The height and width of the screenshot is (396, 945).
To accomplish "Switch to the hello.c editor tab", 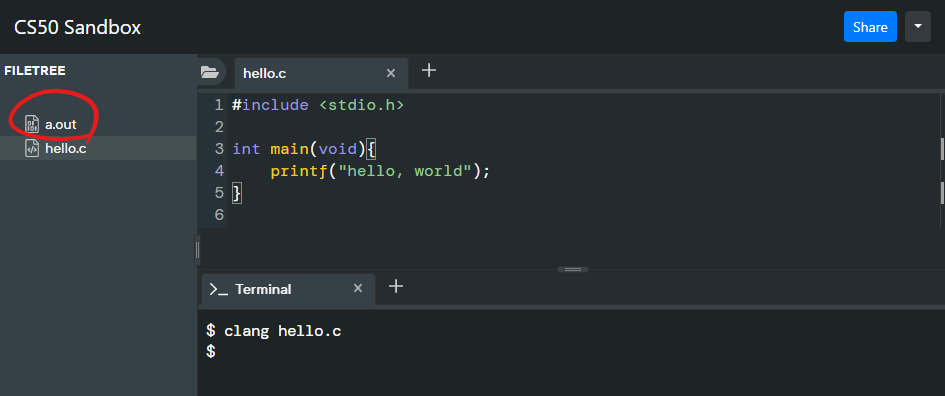I will [x=265, y=74].
